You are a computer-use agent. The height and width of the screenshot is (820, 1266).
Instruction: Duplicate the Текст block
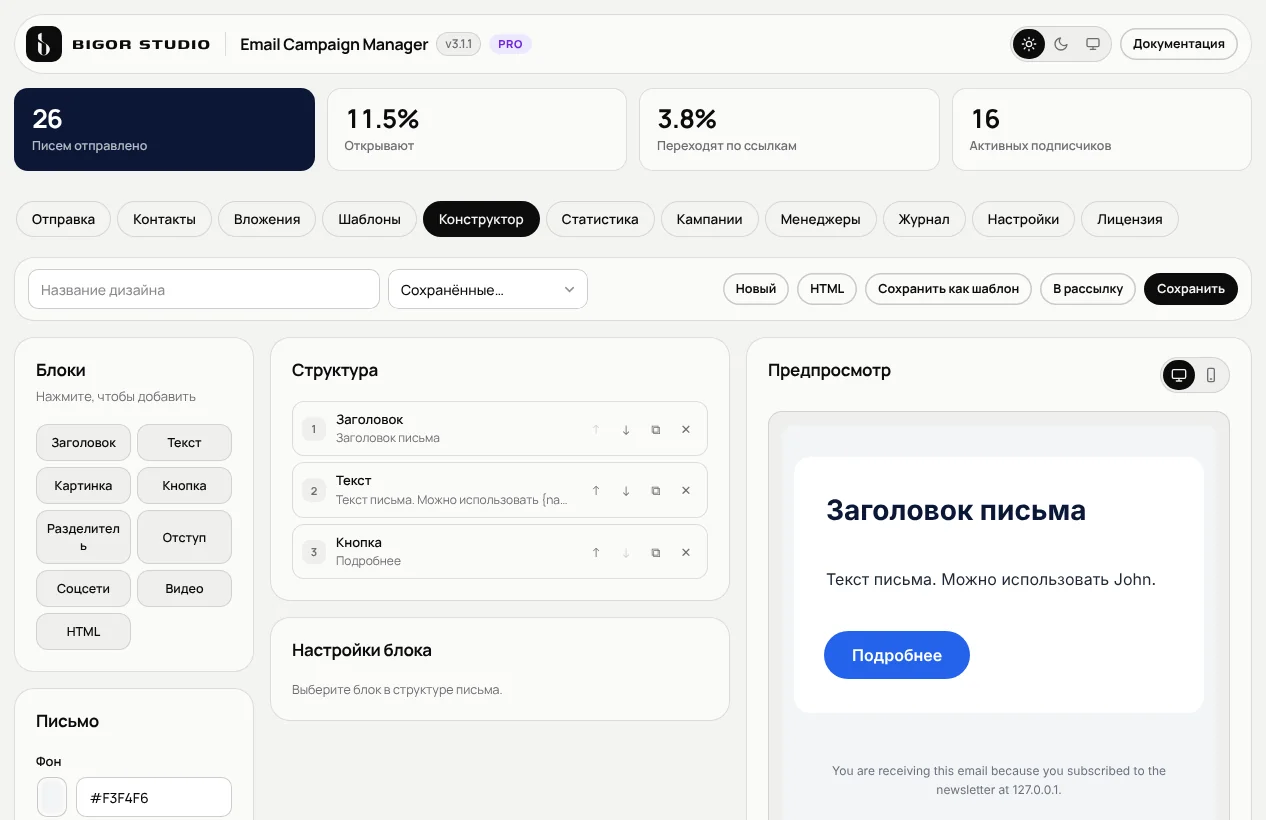[x=656, y=490]
